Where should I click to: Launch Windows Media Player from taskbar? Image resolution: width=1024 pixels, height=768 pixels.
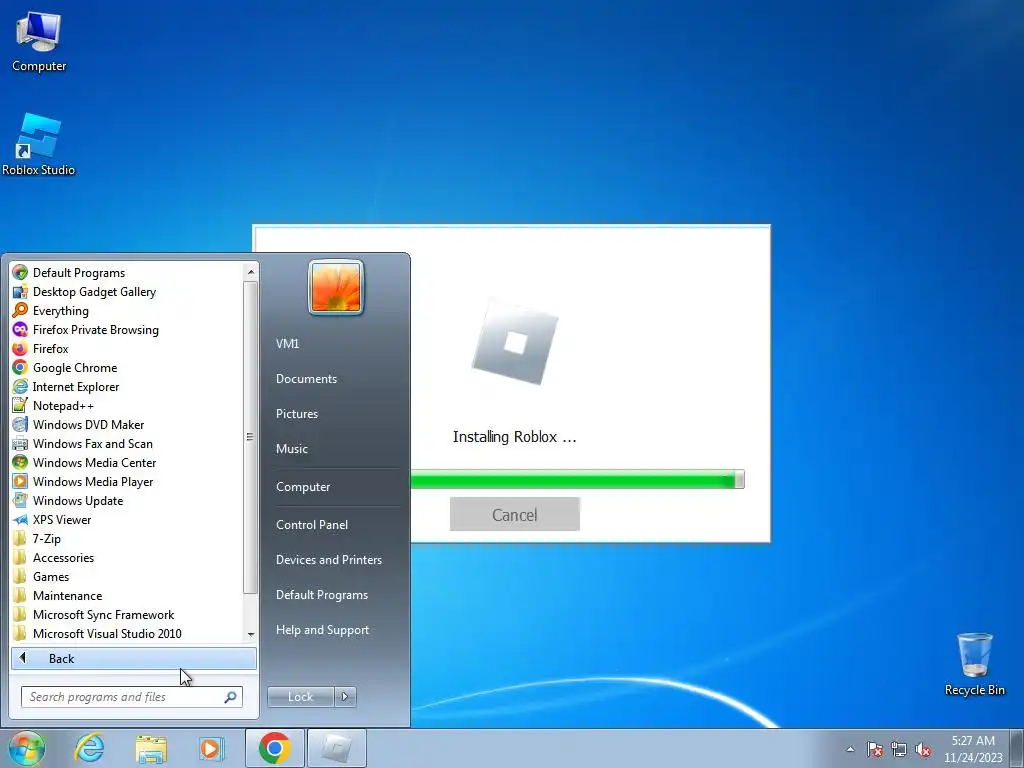[211, 748]
